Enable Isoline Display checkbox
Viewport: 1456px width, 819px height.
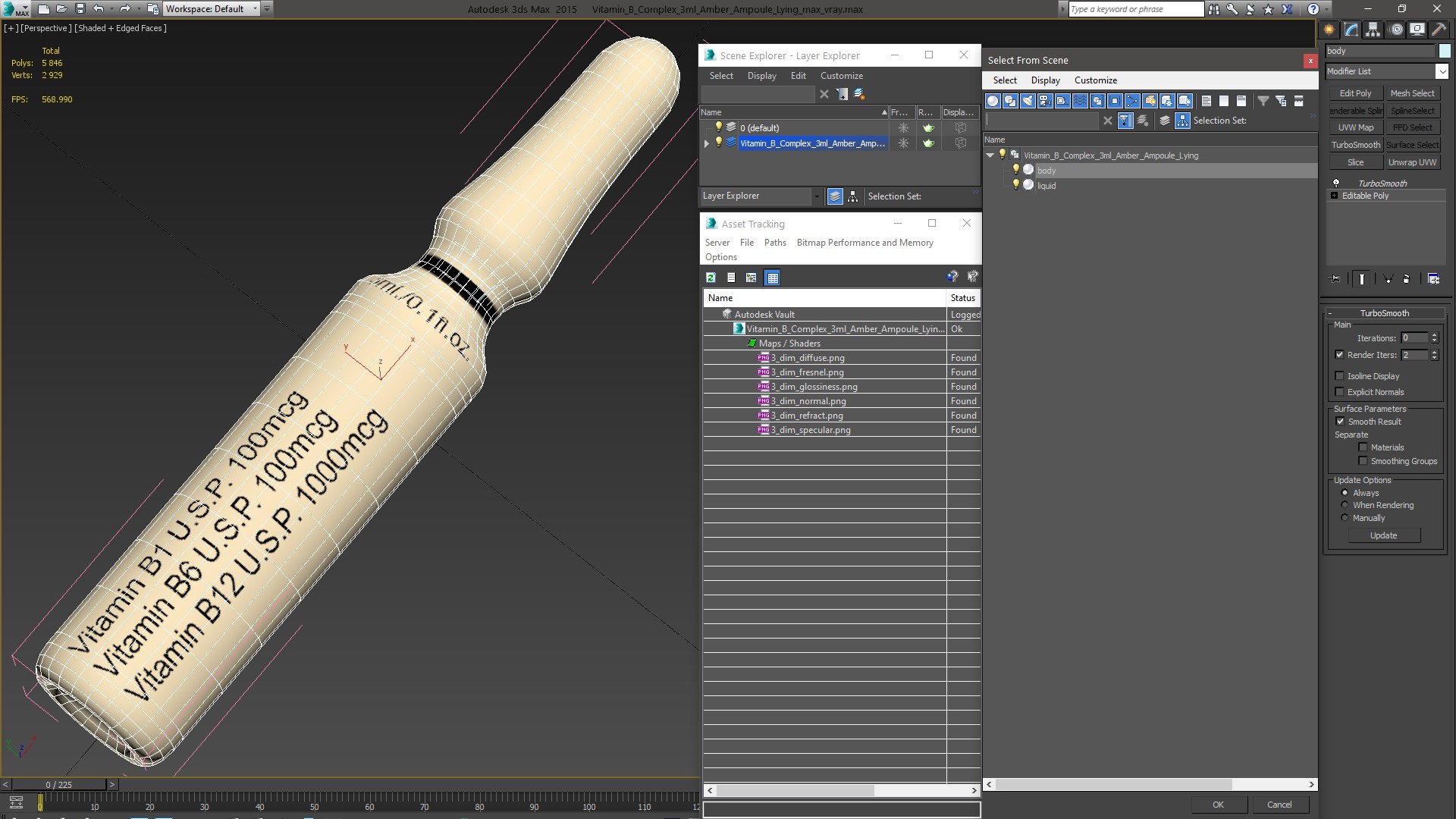pyautogui.click(x=1339, y=376)
